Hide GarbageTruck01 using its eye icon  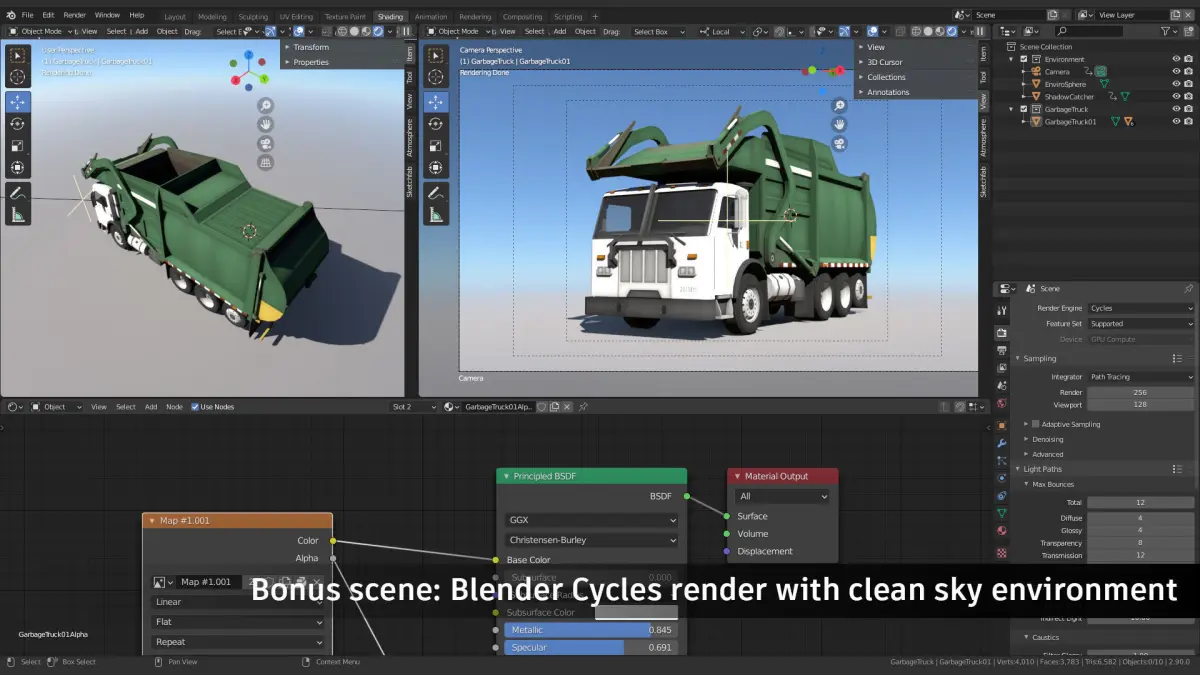[1176, 122]
